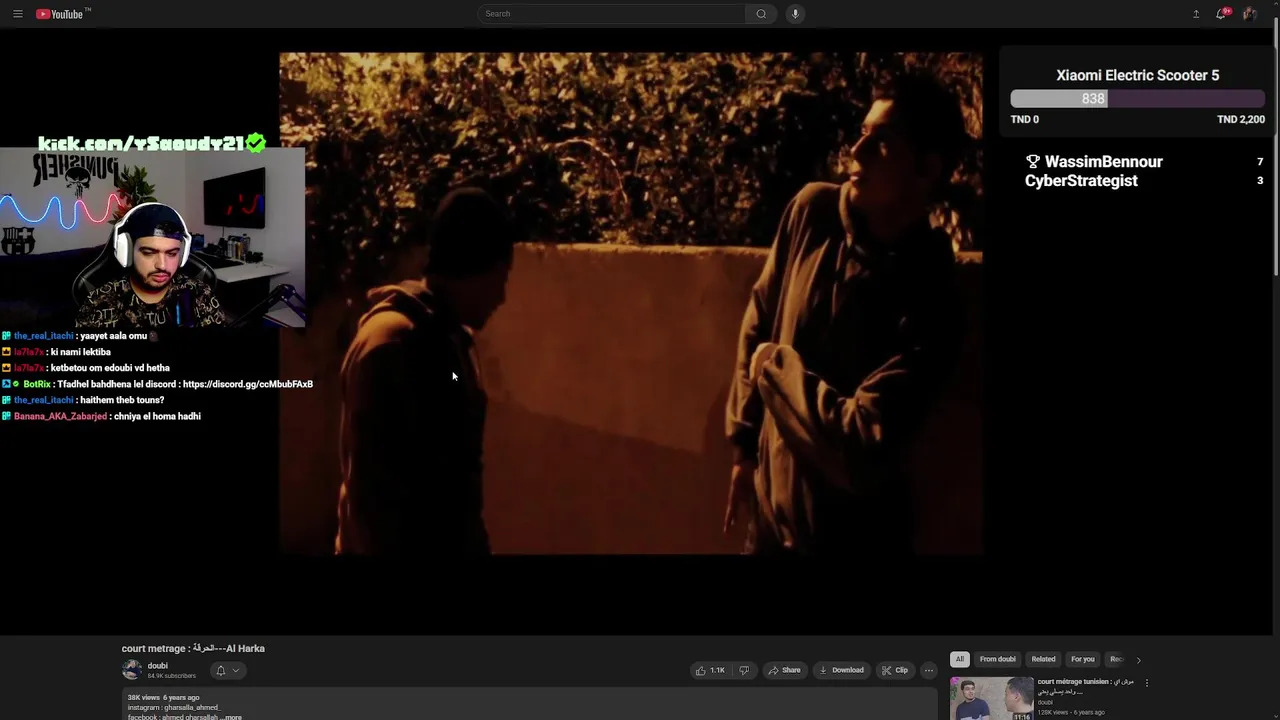
Task: Start voice search with microphone icon
Action: [x=795, y=14]
